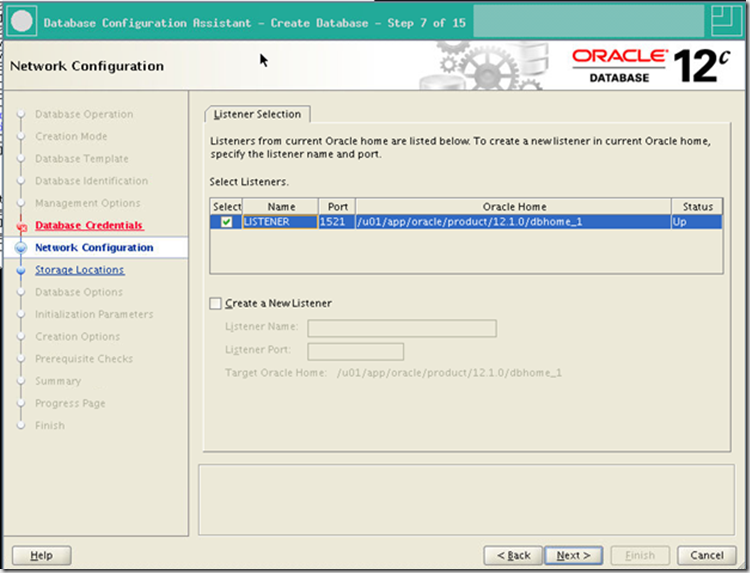
Task: Click the Storage Locations step bullet icon
Action: click(21, 270)
